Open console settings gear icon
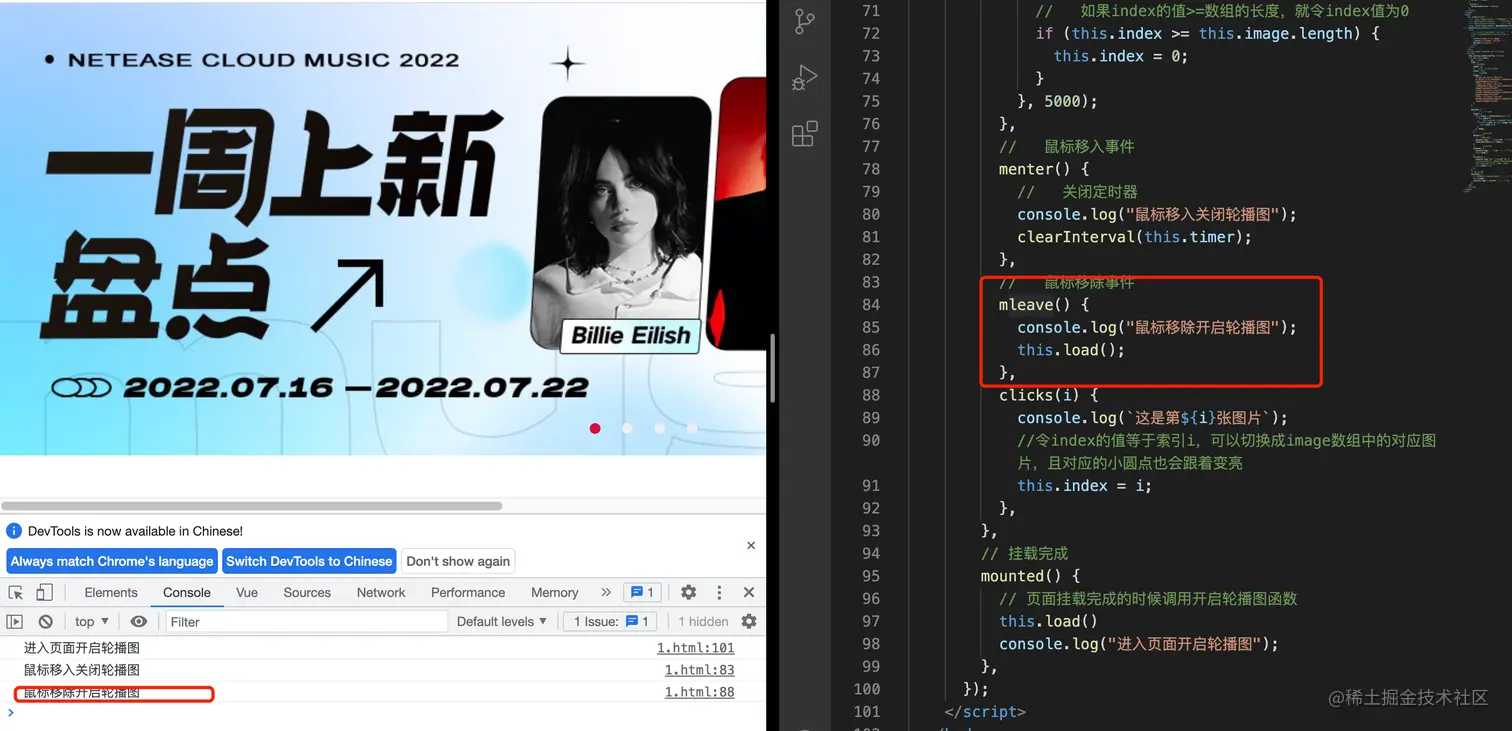The image size is (1512, 731). (749, 621)
